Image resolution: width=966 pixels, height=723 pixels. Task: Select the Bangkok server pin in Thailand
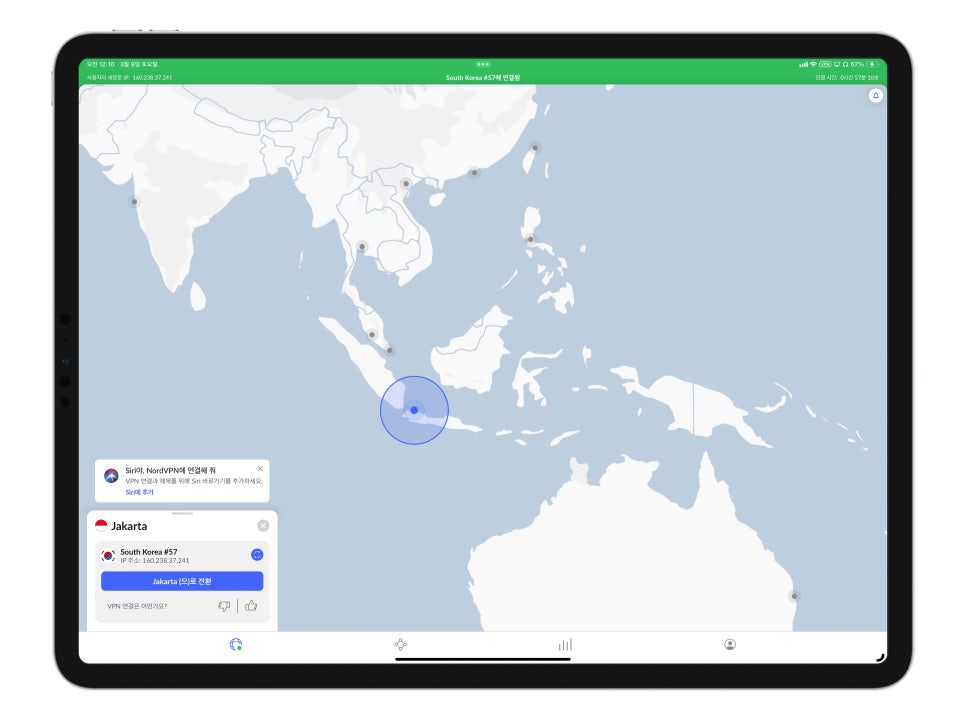point(362,247)
